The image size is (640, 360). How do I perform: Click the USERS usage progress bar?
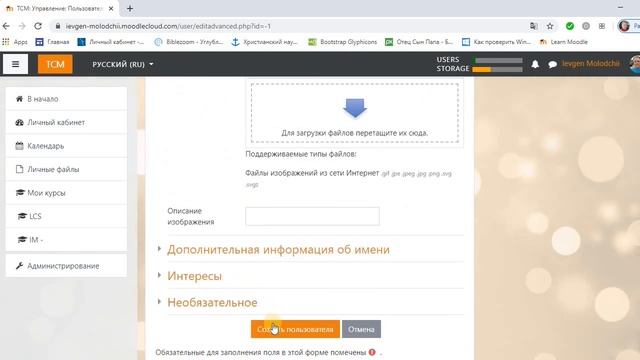(498, 60)
